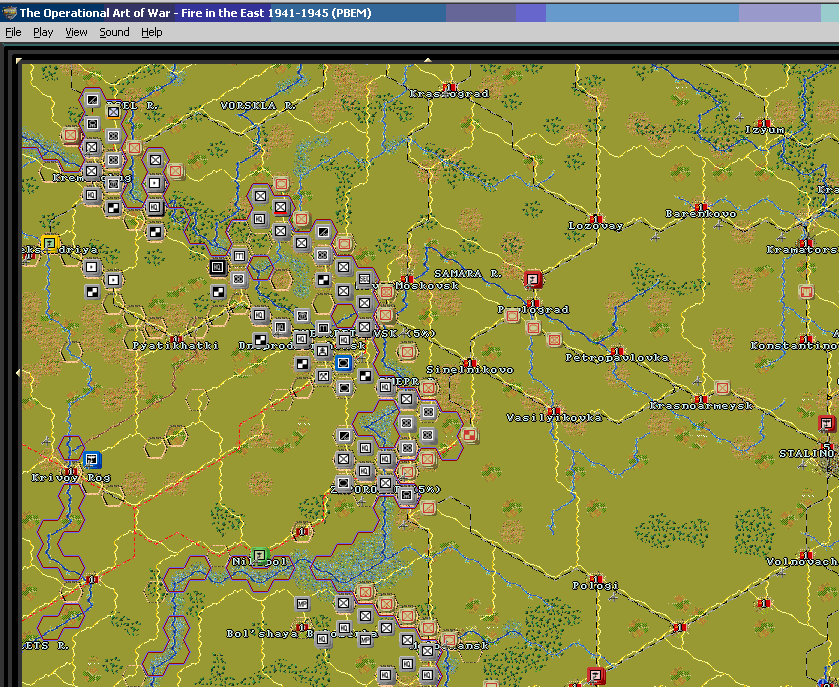The height and width of the screenshot is (688, 840).
Task: Click the Krasnograd objective flag
Action: coord(449,86)
